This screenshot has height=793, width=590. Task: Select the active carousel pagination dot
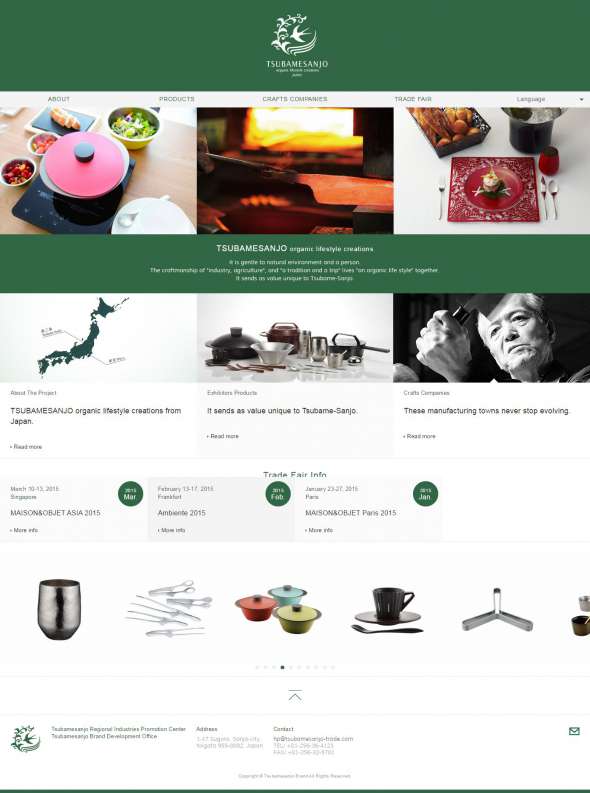[282, 667]
